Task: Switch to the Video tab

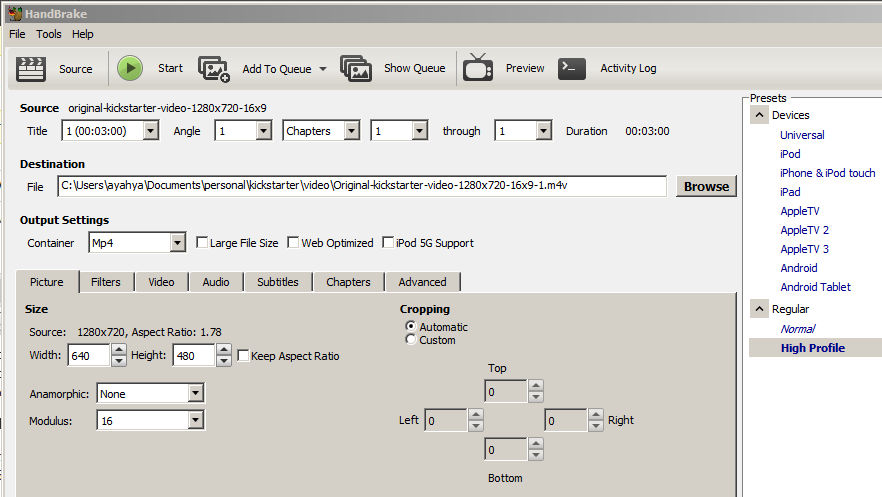Action: (x=161, y=282)
